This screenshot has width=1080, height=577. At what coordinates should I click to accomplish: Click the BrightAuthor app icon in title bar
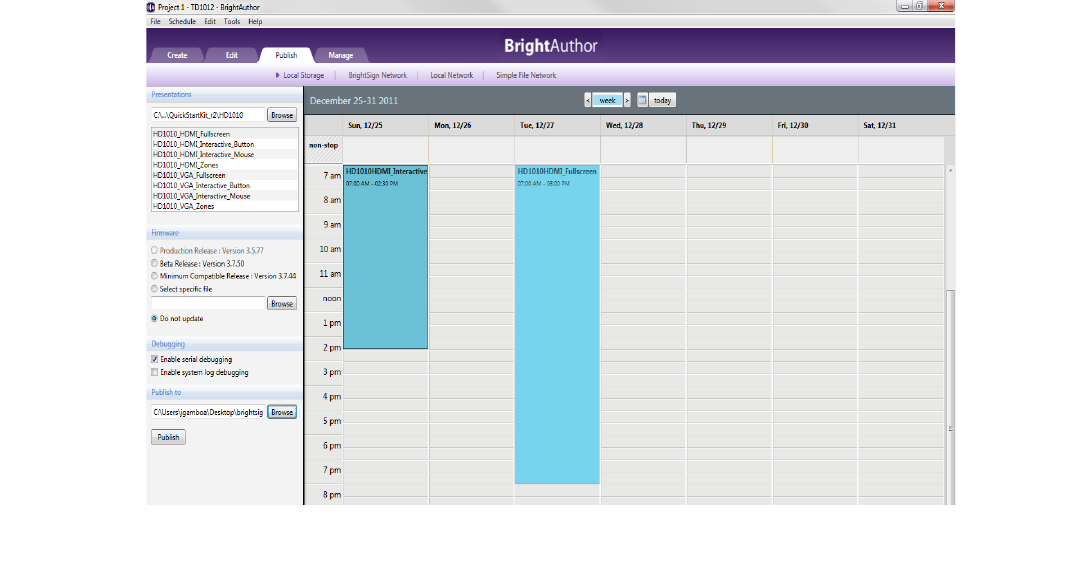[151, 7]
